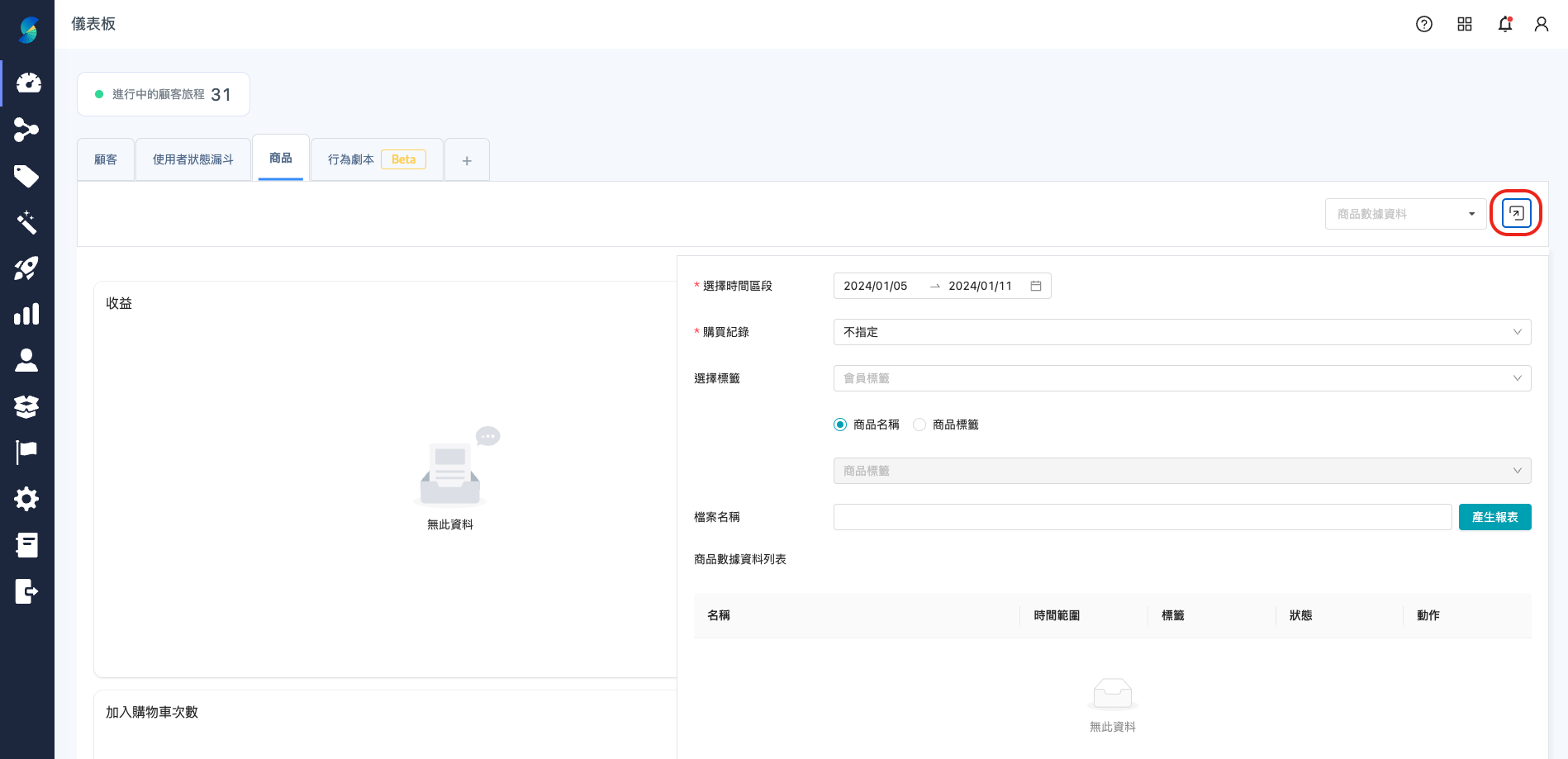Click the package box icon in sidebar
The width and height of the screenshot is (1568, 759).
(27, 406)
